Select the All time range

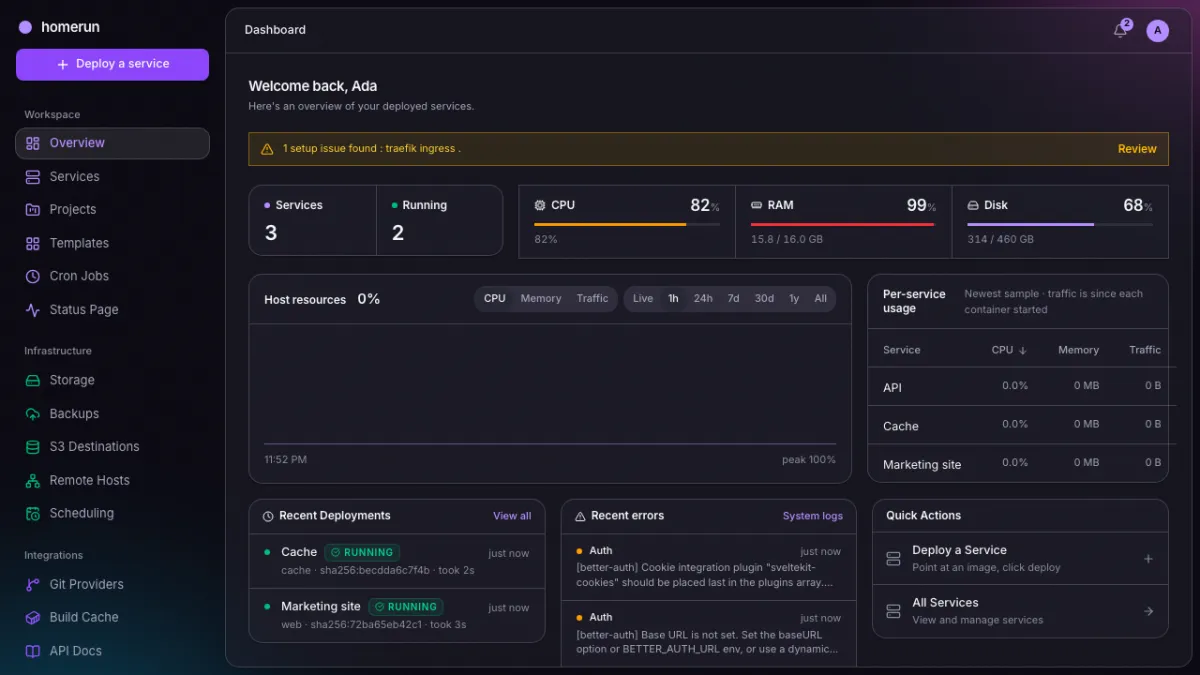820,299
